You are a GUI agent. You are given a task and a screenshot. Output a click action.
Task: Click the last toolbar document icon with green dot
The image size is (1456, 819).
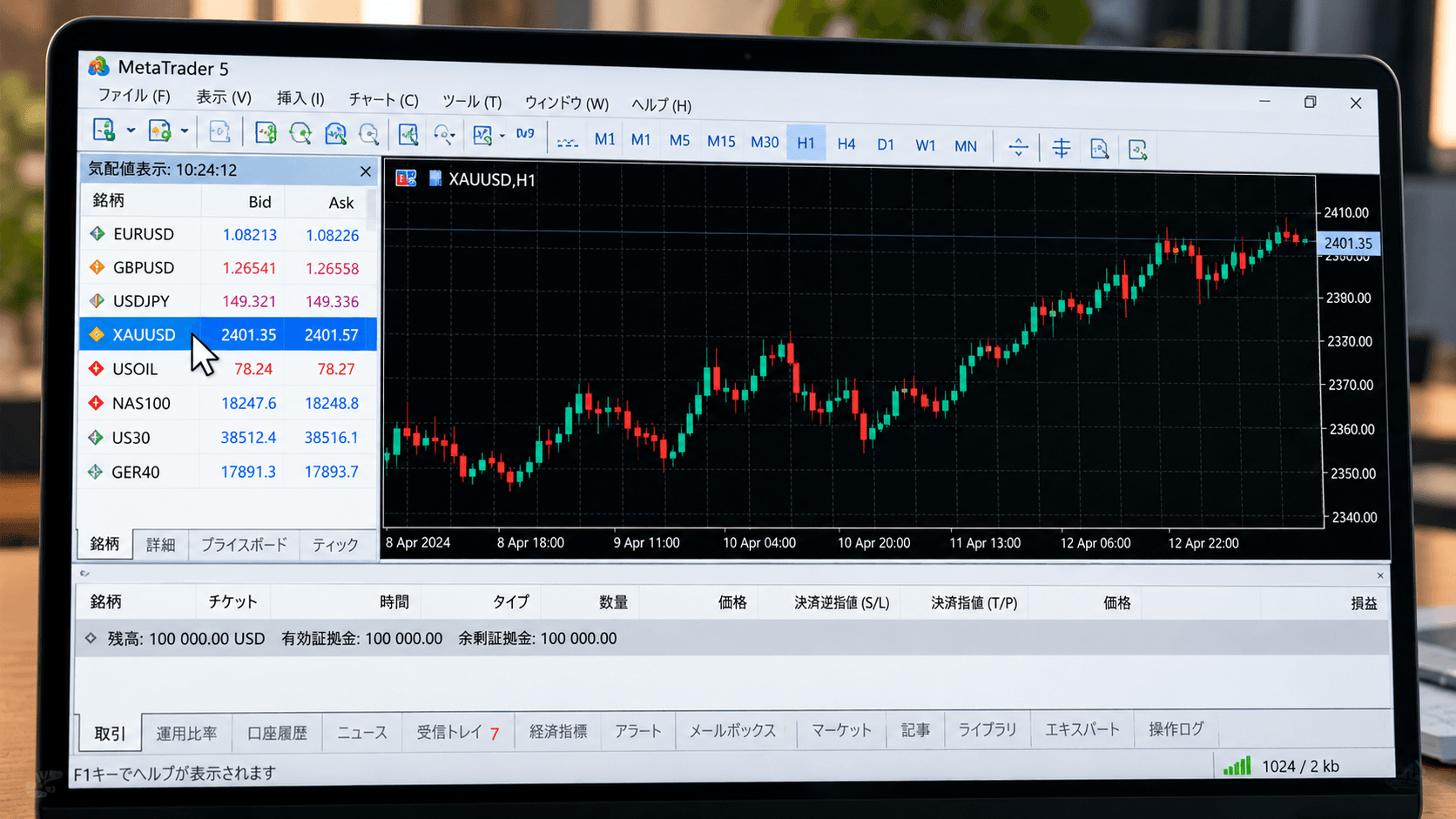(1137, 150)
